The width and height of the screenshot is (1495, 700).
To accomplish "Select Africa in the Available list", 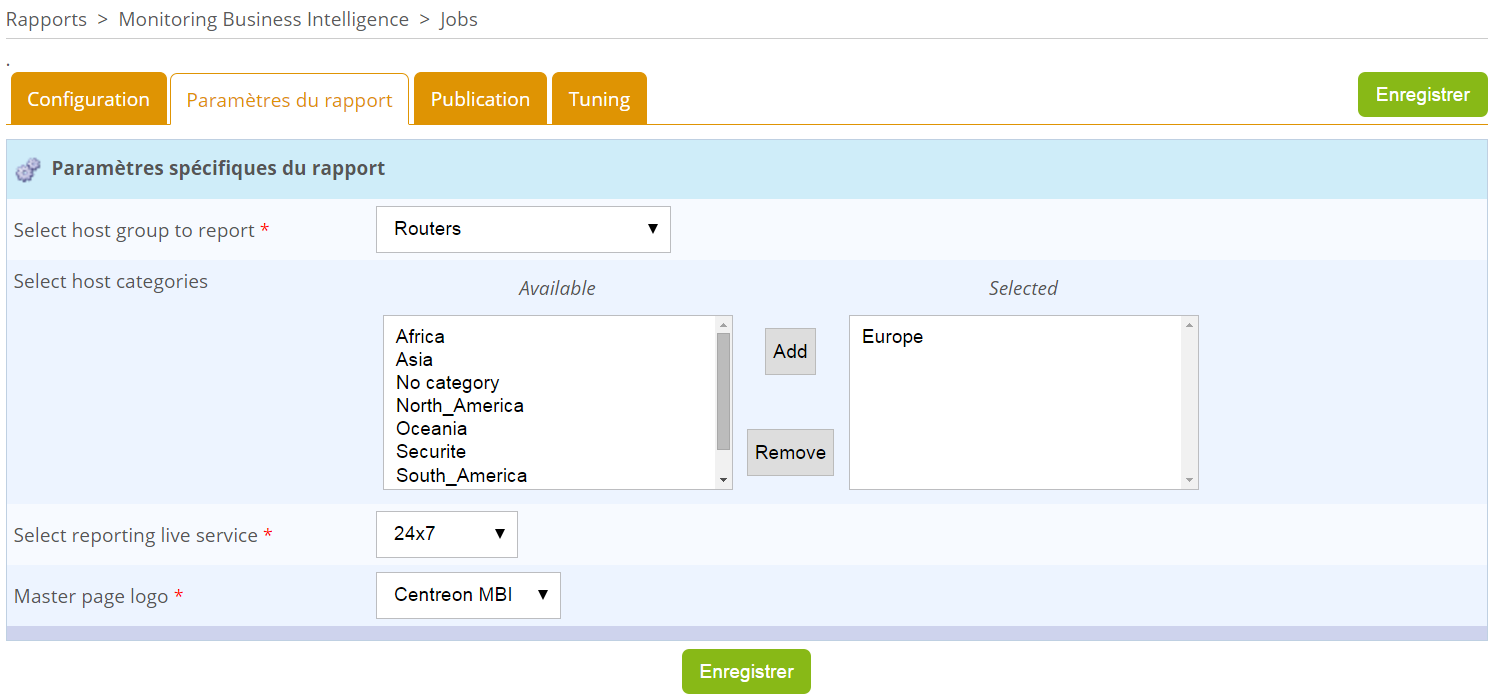I will (x=419, y=336).
